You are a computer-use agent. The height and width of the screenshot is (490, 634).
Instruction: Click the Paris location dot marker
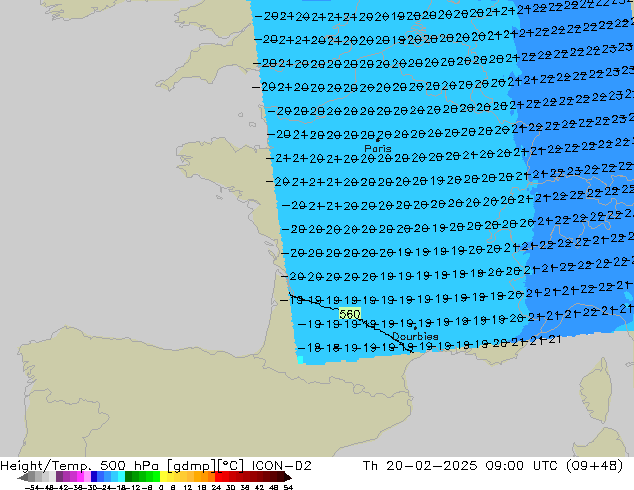378,140
